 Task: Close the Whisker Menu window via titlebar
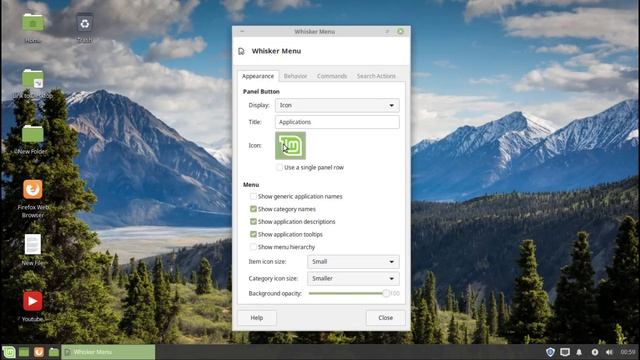400,31
